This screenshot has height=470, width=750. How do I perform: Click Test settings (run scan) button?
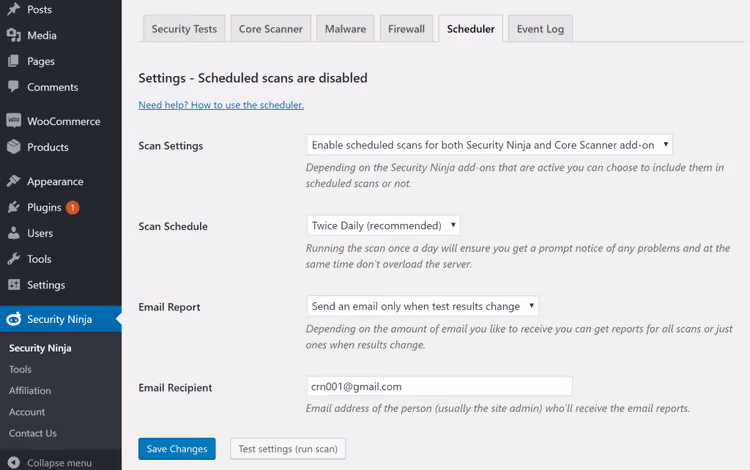(x=288, y=449)
